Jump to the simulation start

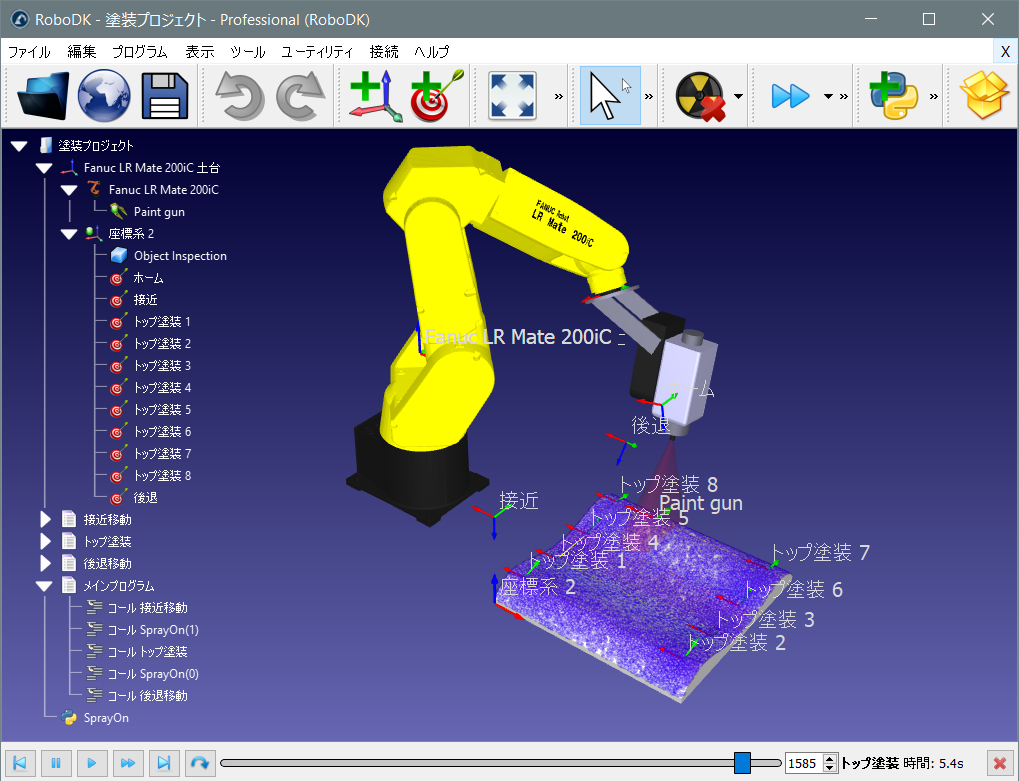pos(20,763)
